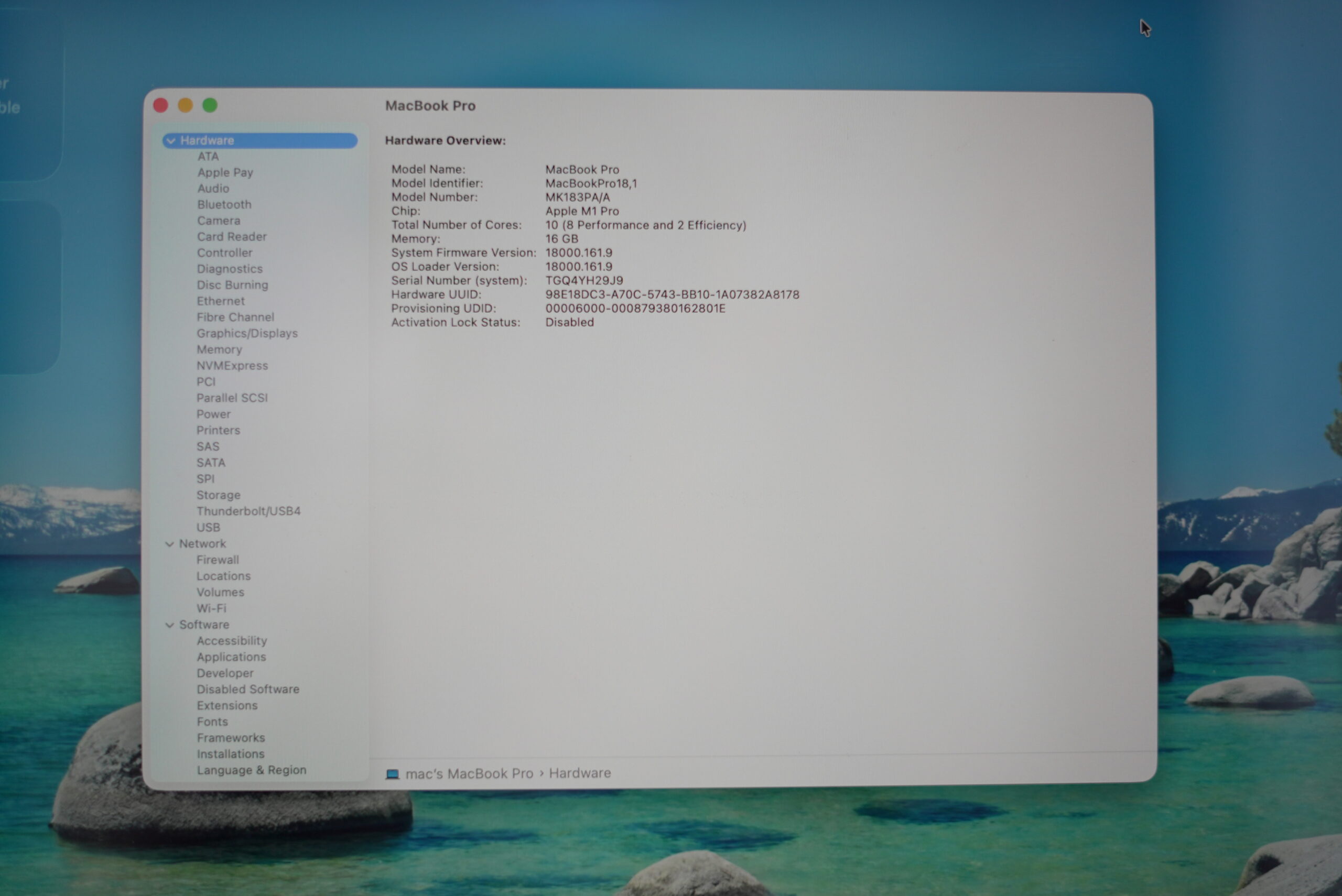
Task: Select ATA in the sidebar
Action: point(208,157)
